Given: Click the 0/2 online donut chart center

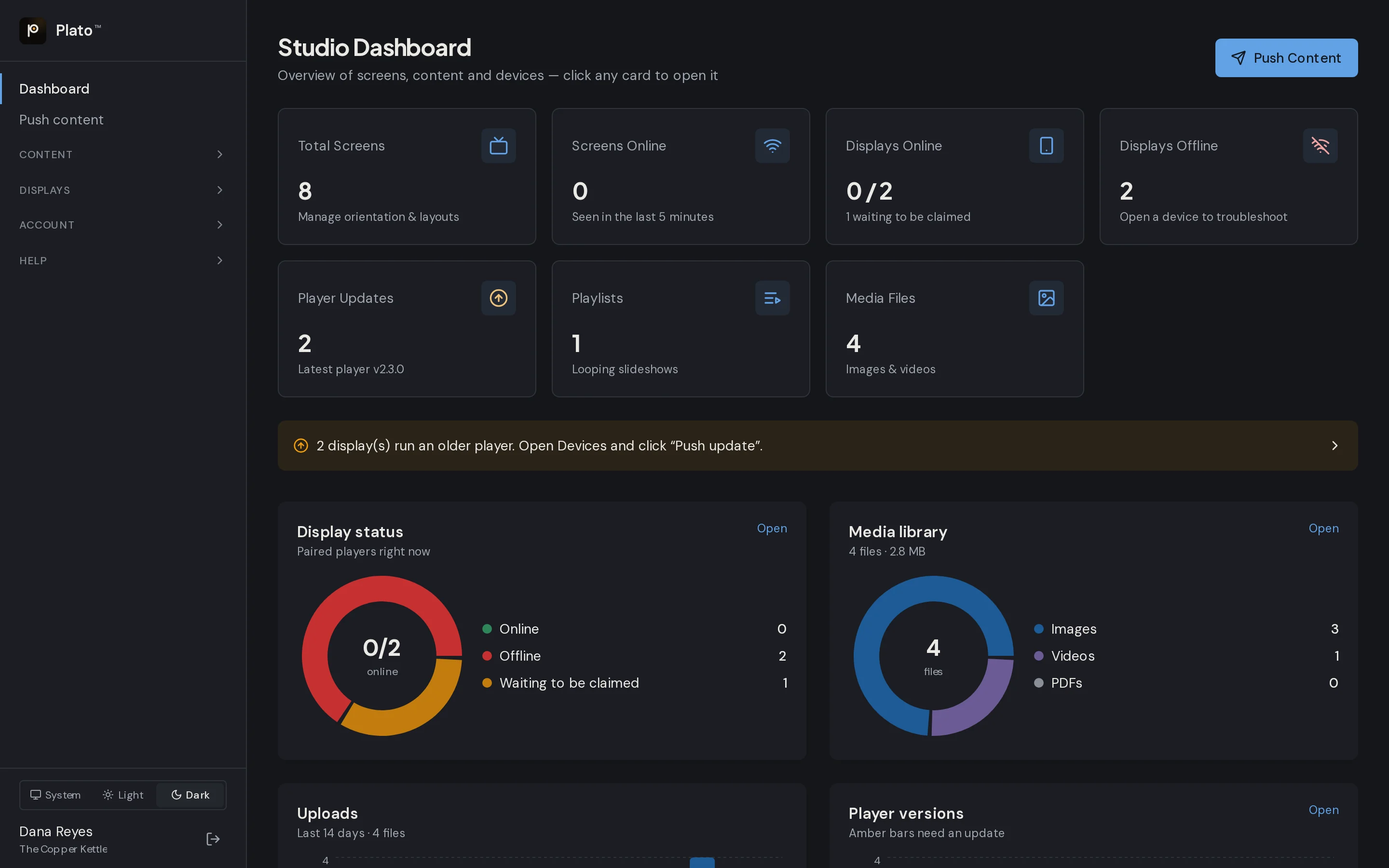Looking at the screenshot, I should pos(381,656).
